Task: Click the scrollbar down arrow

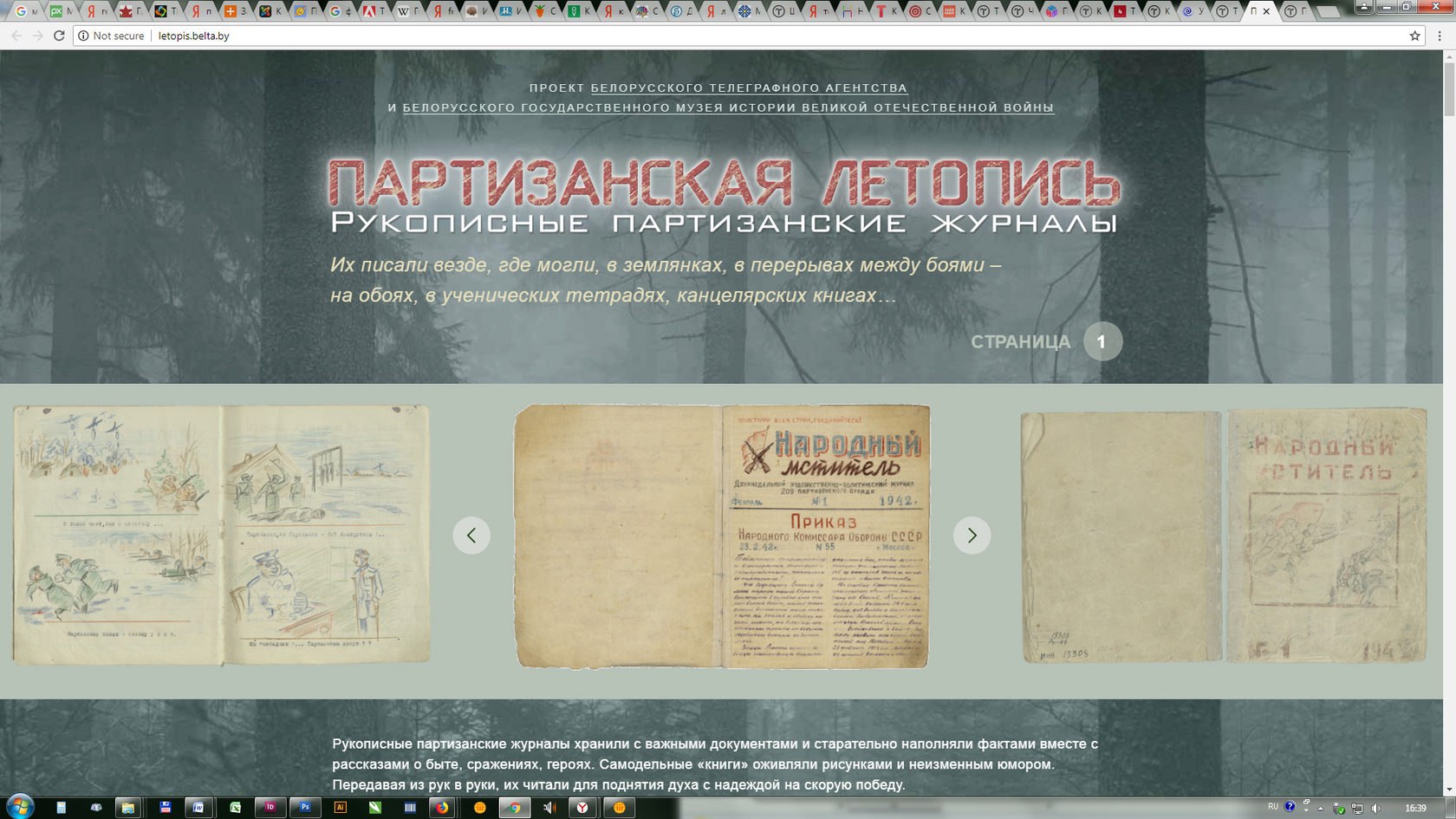Action: (x=1449, y=790)
